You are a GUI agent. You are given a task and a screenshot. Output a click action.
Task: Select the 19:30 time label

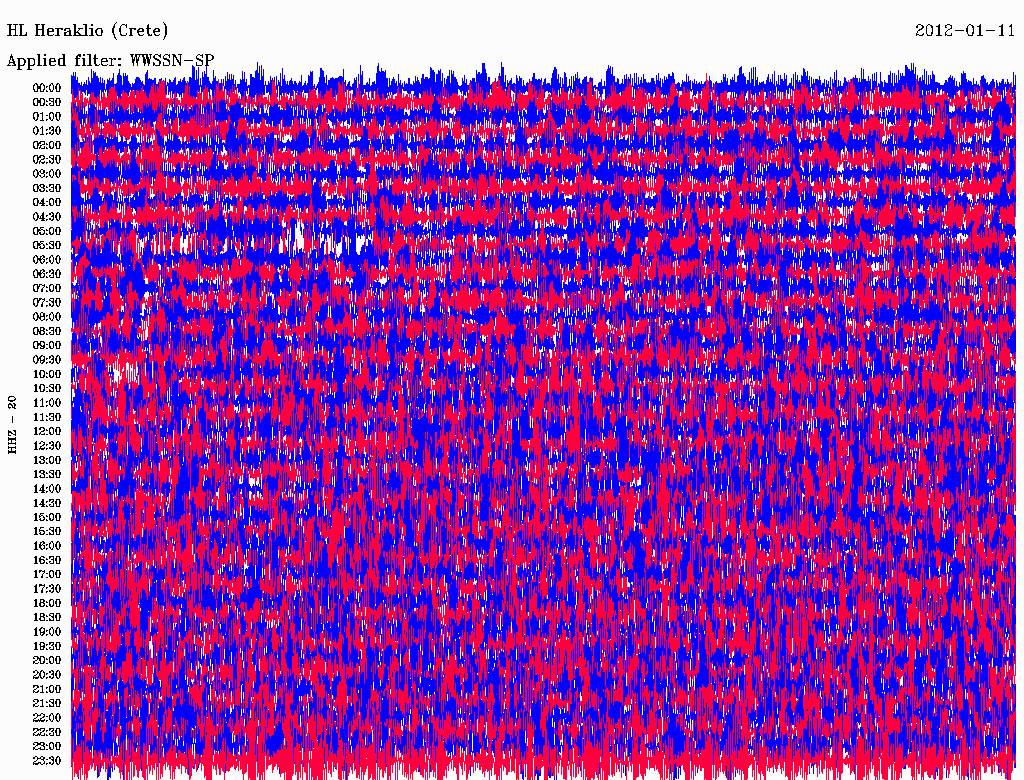point(47,647)
